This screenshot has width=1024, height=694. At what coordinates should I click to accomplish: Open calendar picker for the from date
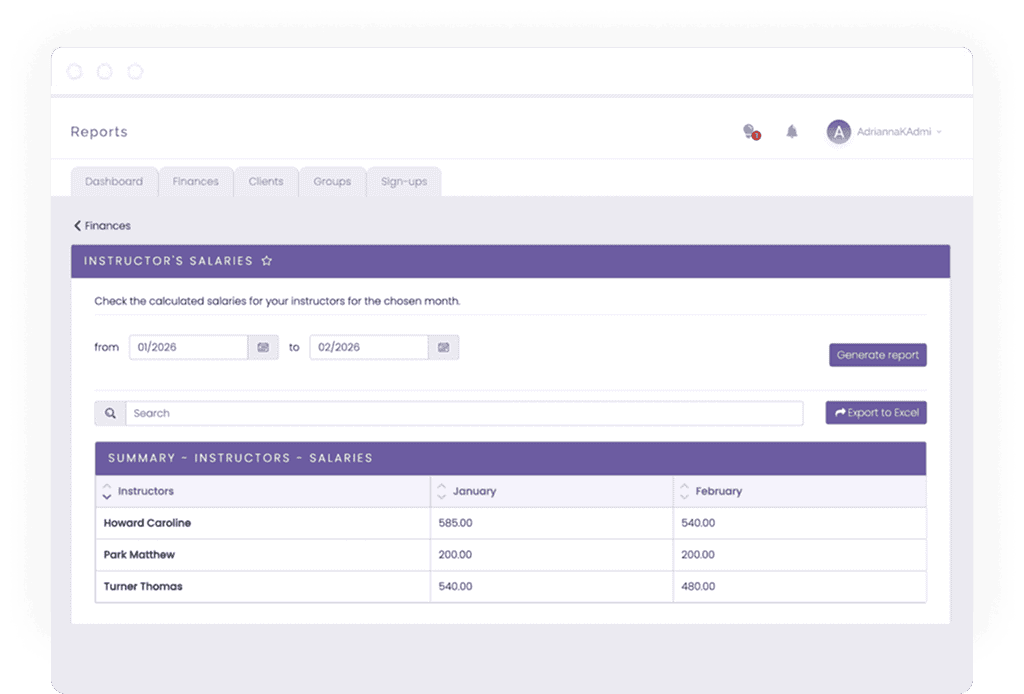(x=263, y=347)
